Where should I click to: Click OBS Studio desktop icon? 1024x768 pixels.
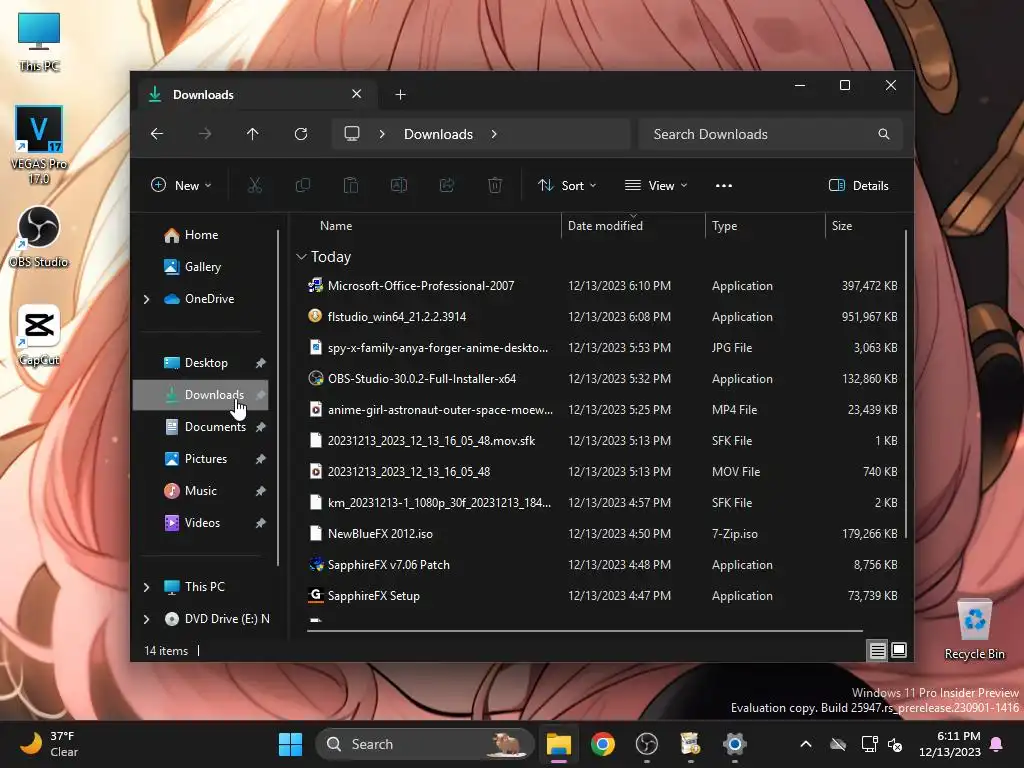pos(39,236)
